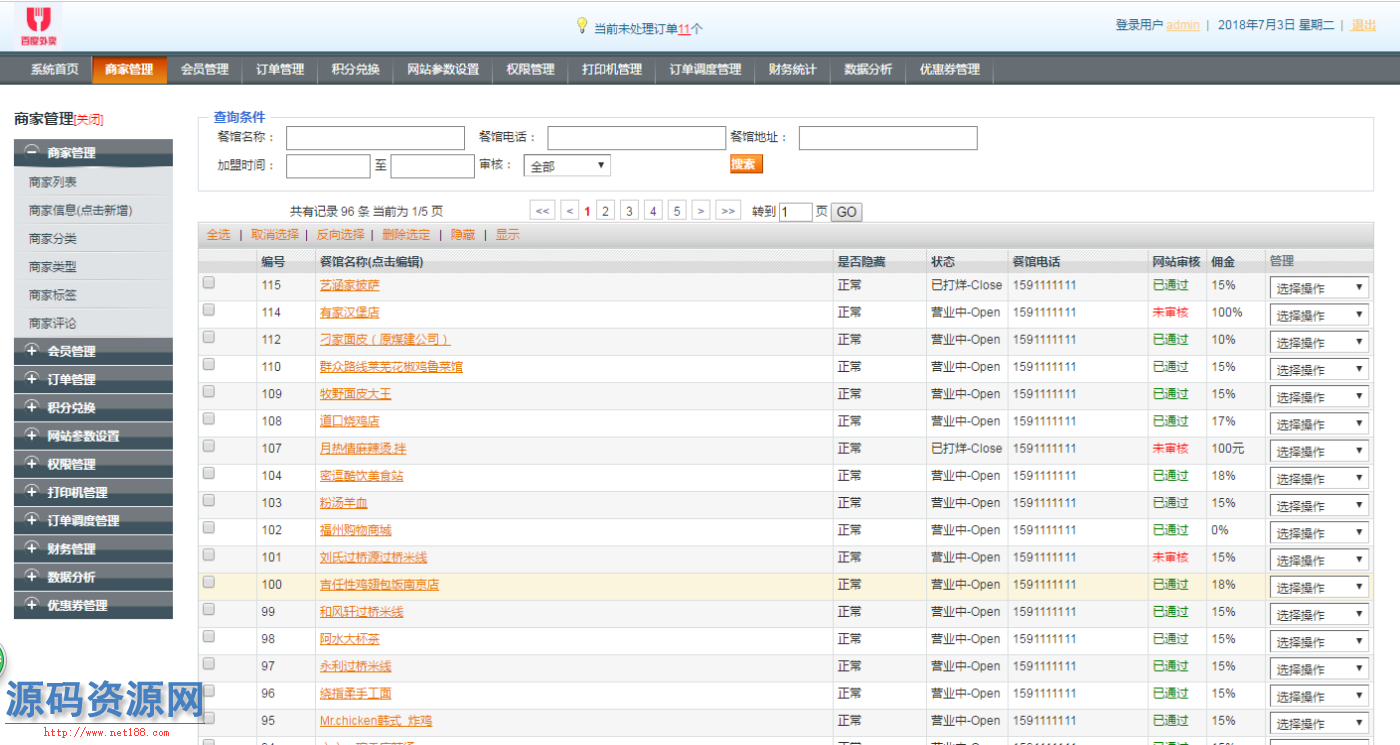Check the box for row 115 艺涵家披萨
Image resolution: width=1400 pixels, height=745 pixels.
(x=209, y=283)
